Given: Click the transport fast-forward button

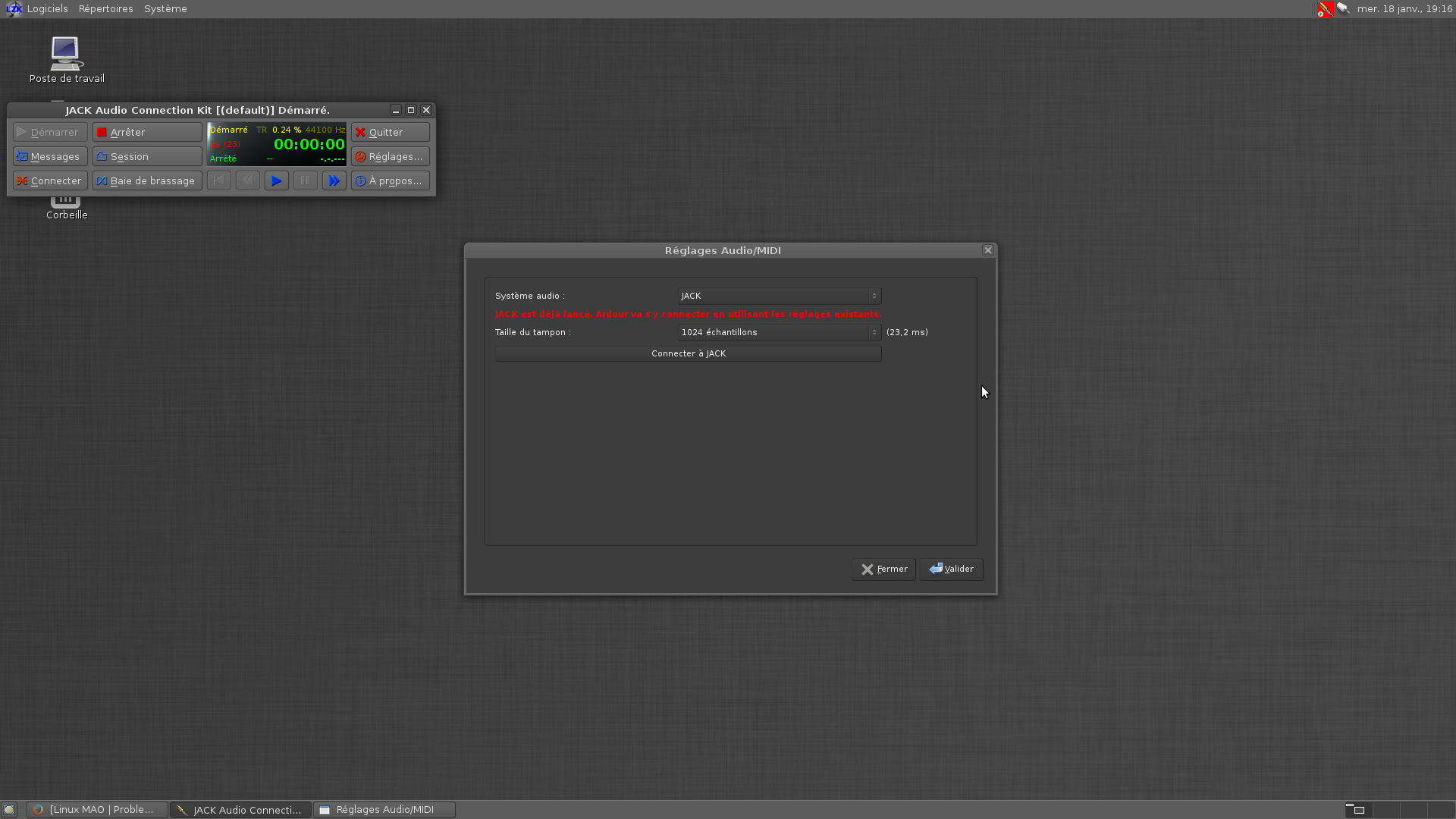Looking at the screenshot, I should click(x=334, y=180).
